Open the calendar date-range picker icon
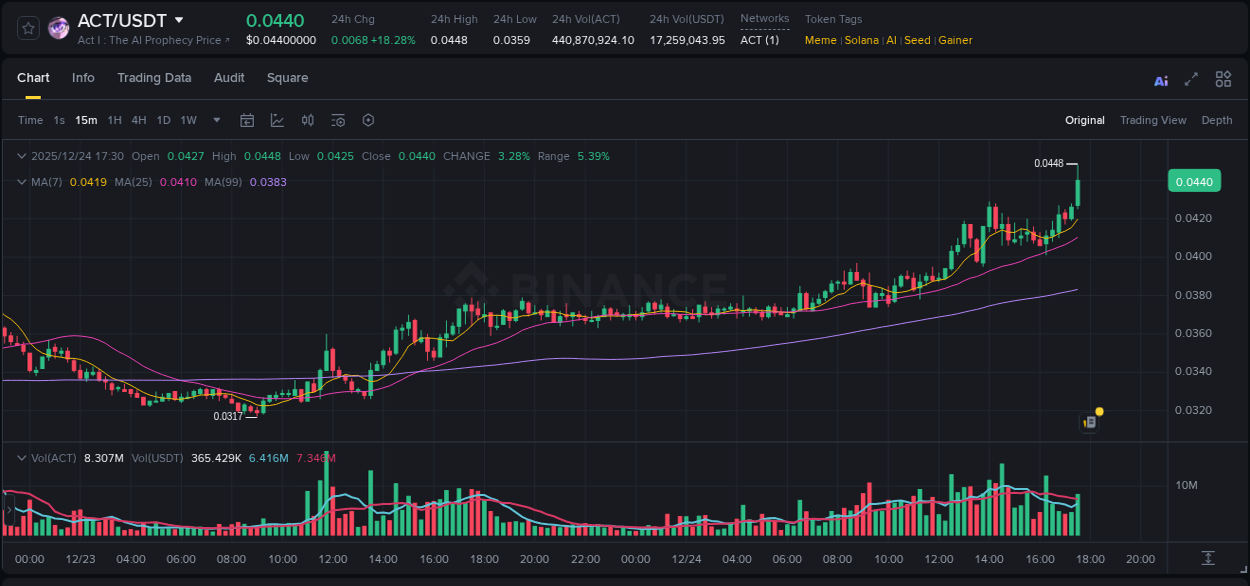Image resolution: width=1250 pixels, height=586 pixels. point(247,120)
